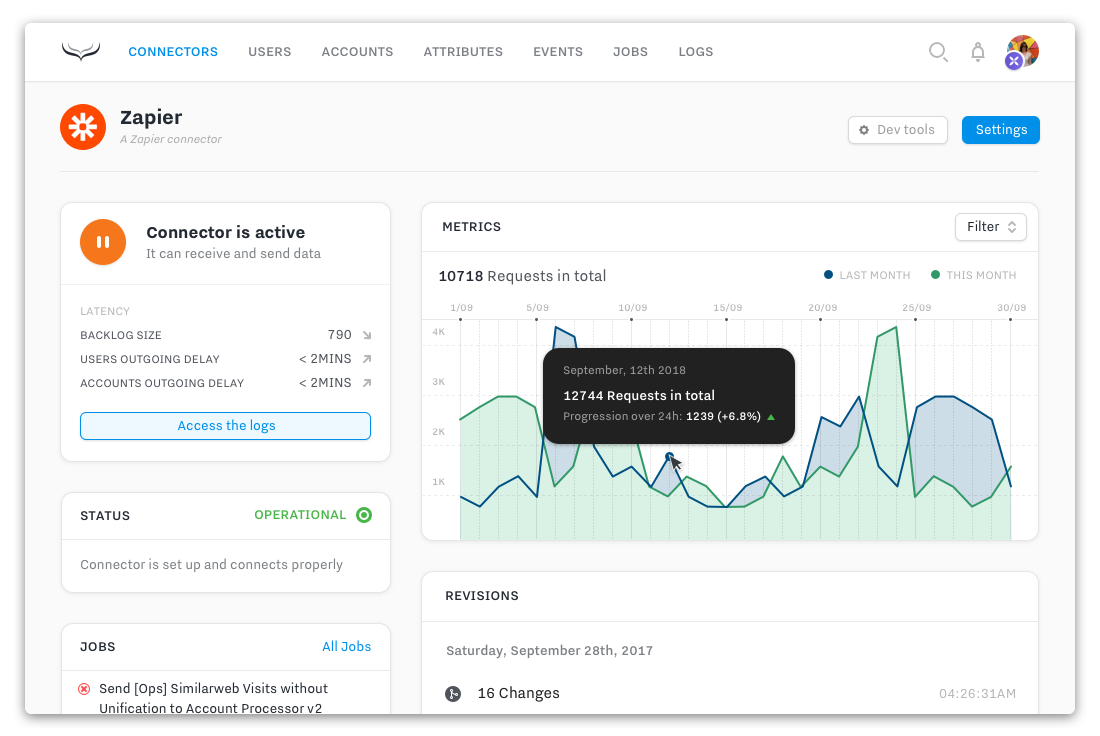1100x736 pixels.
Task: Click the Hull logo in the navbar
Action: (81, 51)
